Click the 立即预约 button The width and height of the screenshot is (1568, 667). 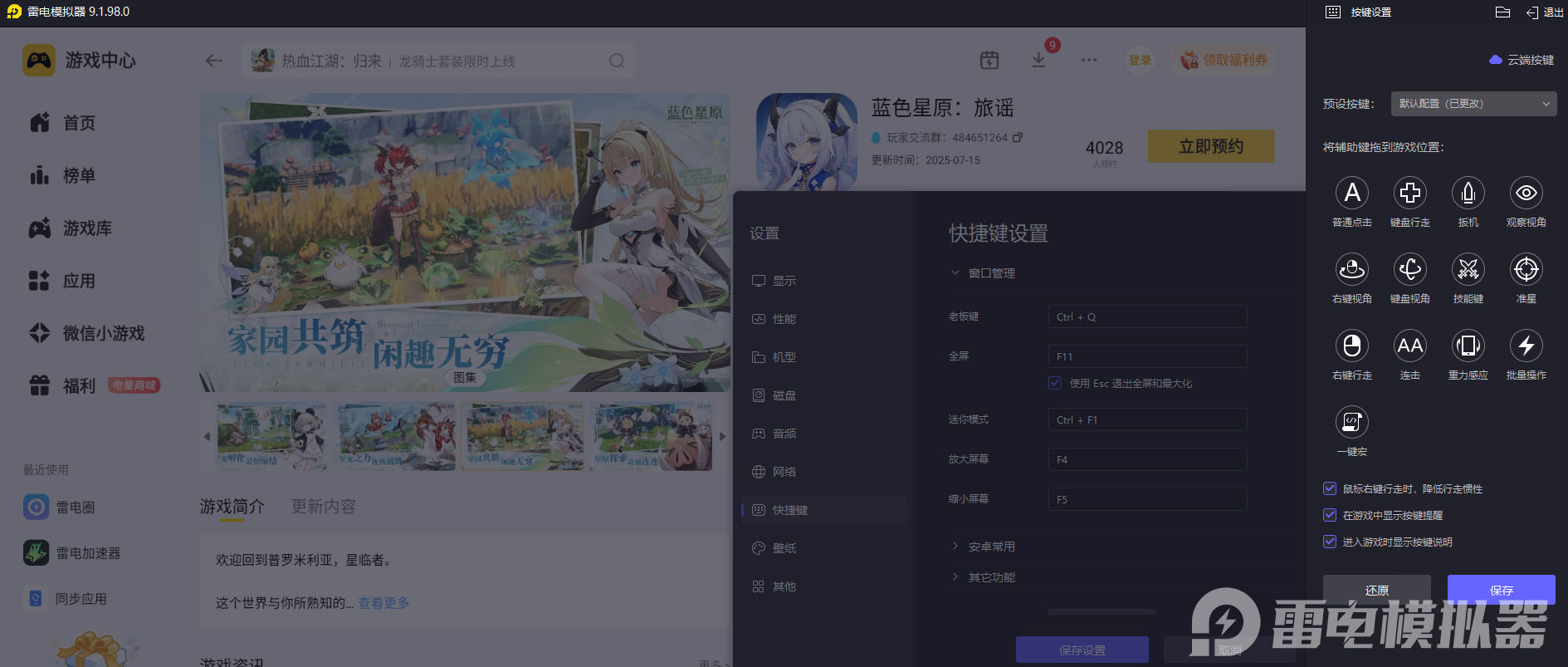(x=1211, y=146)
